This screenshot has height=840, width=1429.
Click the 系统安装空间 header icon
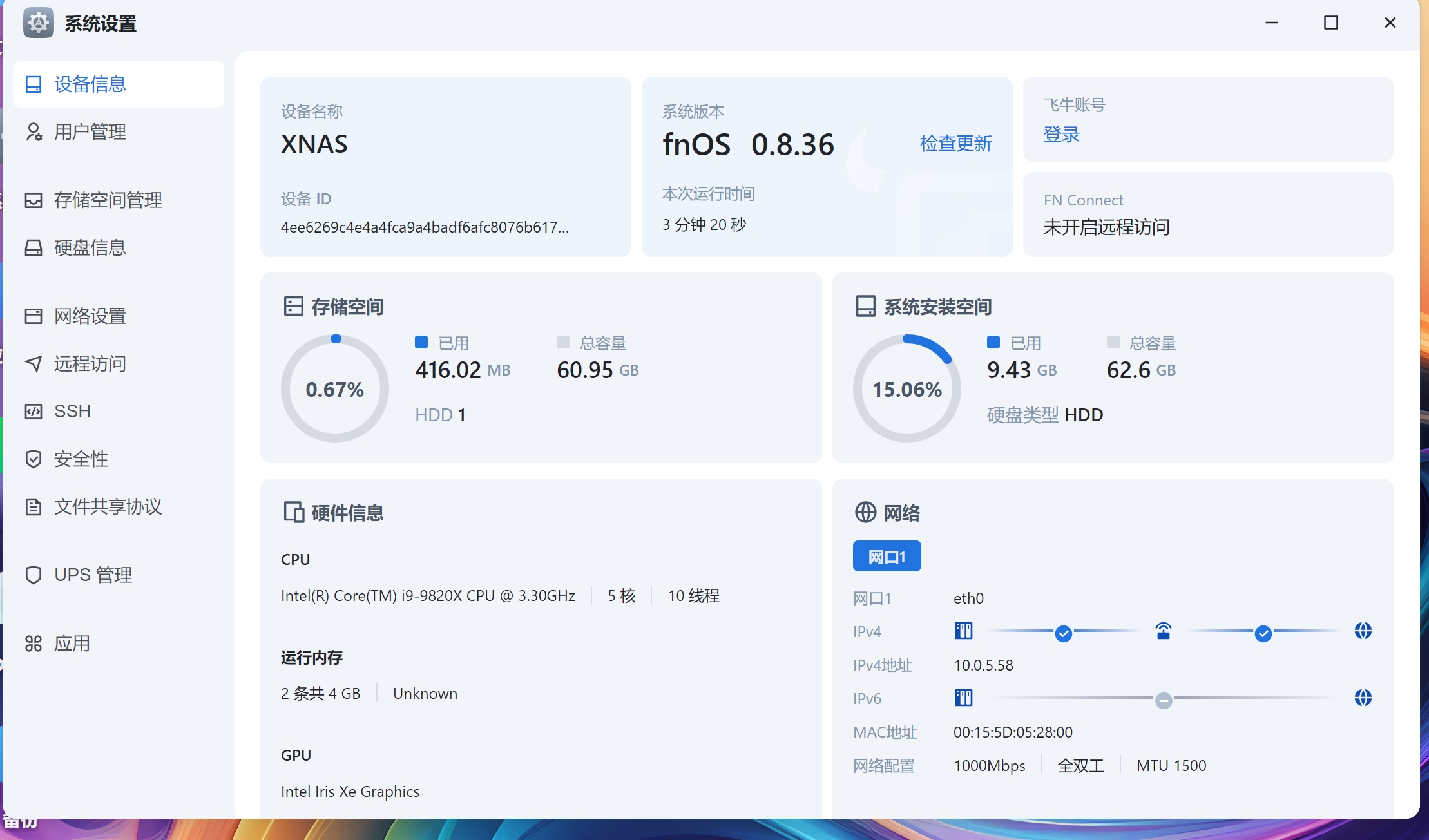[x=865, y=306]
